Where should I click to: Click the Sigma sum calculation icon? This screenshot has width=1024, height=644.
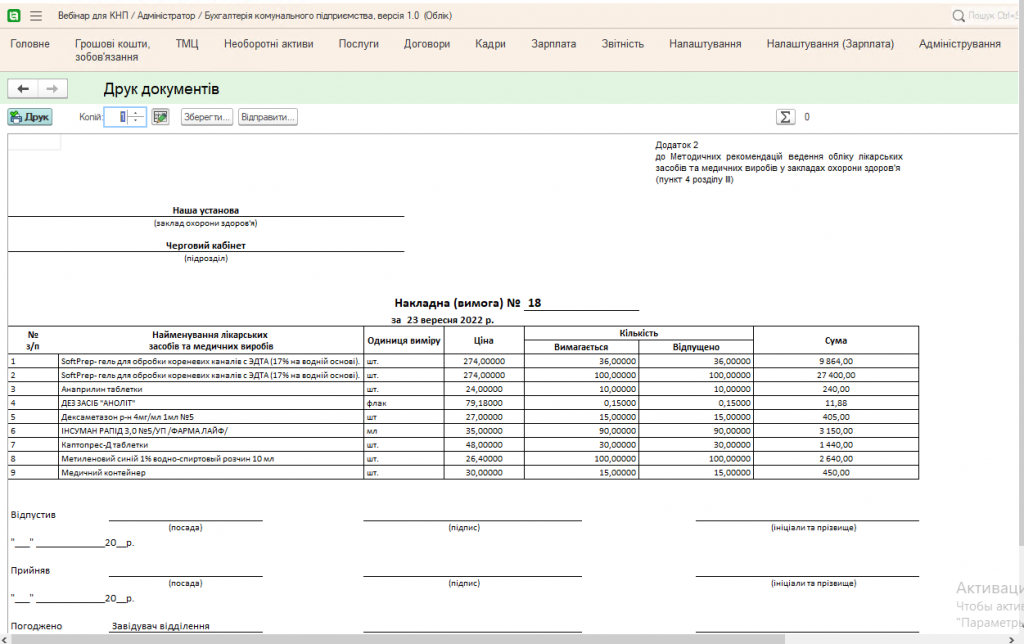[786, 117]
